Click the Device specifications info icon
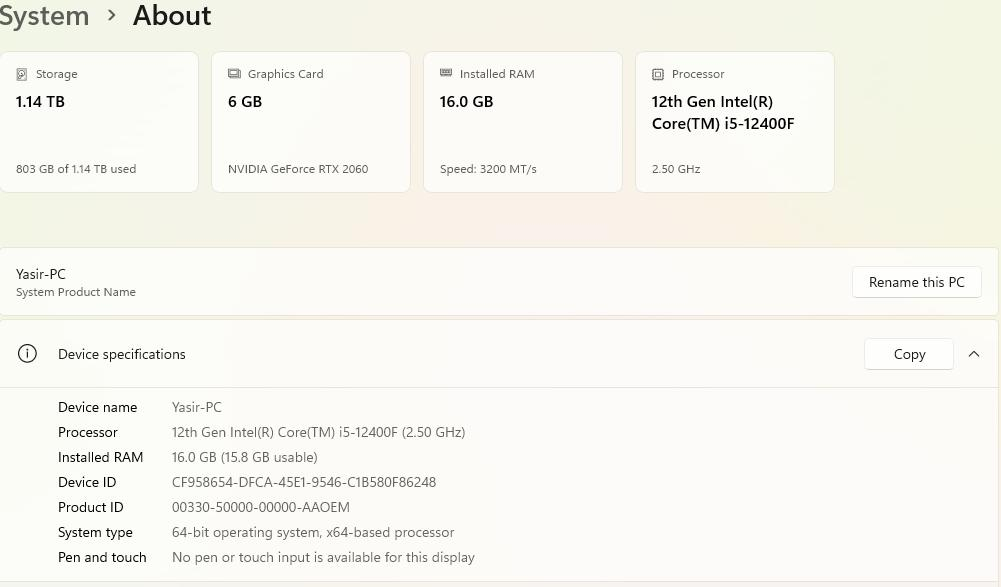The width and height of the screenshot is (1001, 587). 28,354
